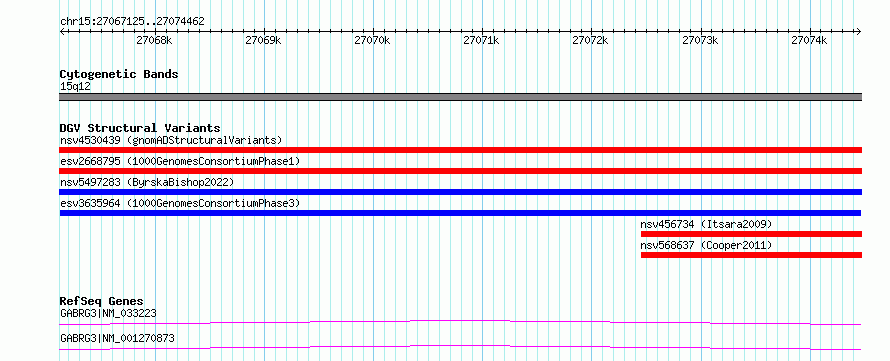Open GABRG3|NM_033223 gene label

coord(108,313)
